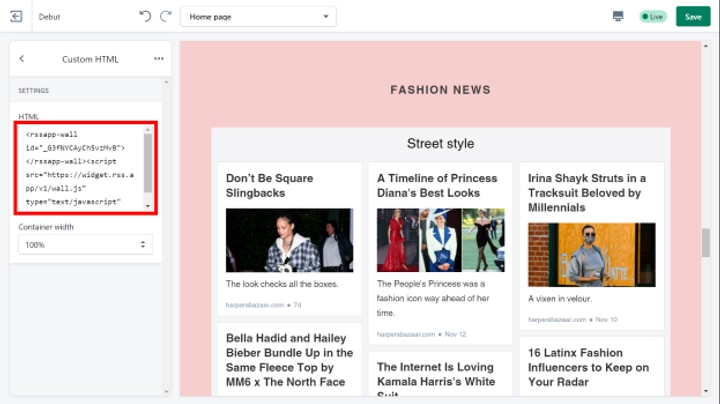Click harpersbazaar.com source under Slingbacks card
This screenshot has height=404, width=720.
point(254,305)
